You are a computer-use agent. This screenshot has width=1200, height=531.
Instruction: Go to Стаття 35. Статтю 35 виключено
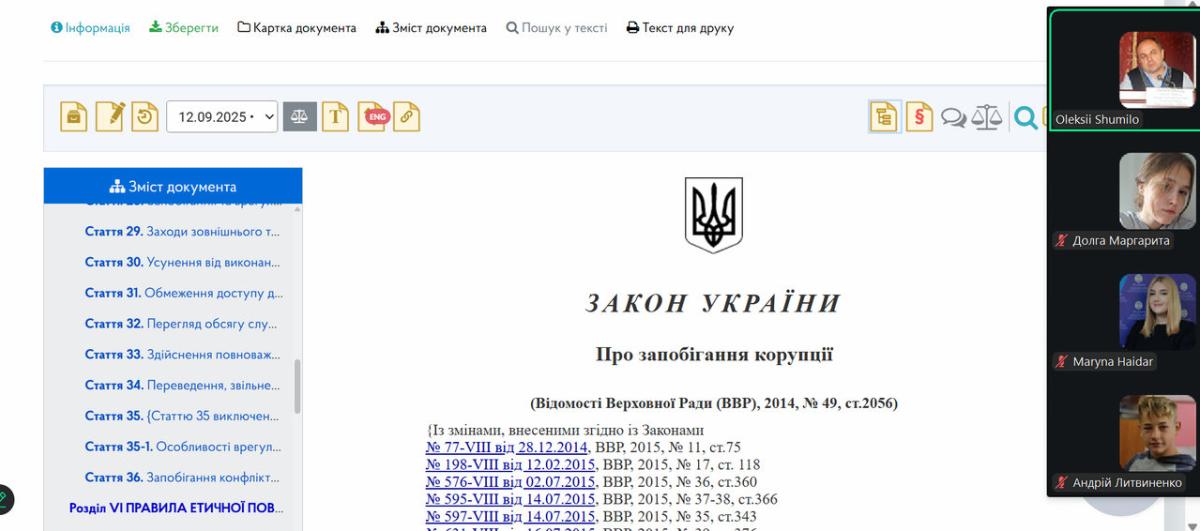coord(183,416)
